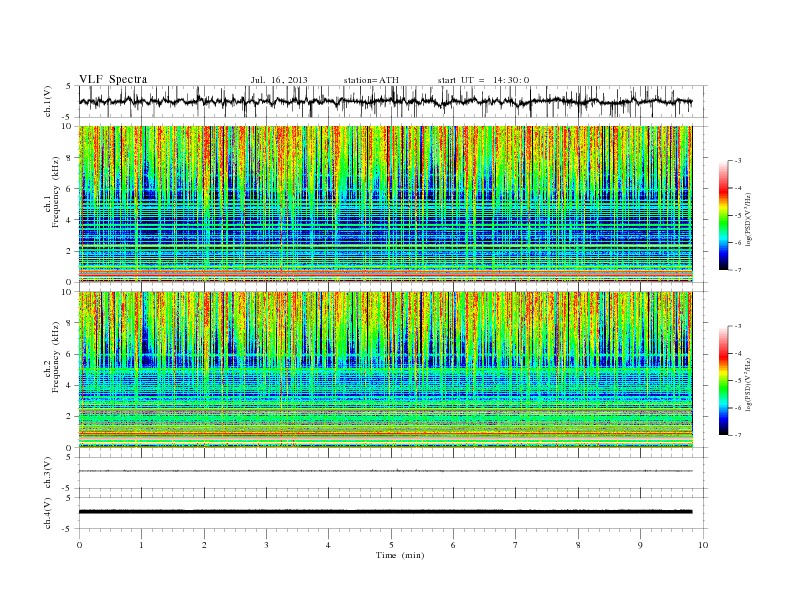Click the ch.1 spectrogram panel
The width and height of the screenshot is (792, 612).
click(x=385, y=204)
